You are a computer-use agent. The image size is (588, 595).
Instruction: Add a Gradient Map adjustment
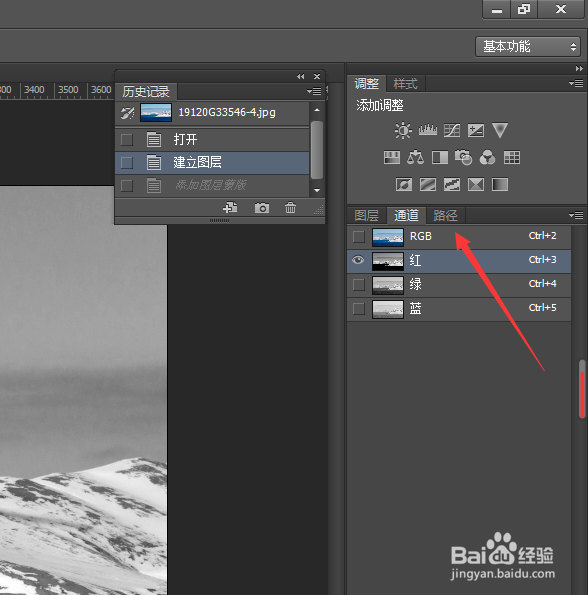(x=500, y=185)
